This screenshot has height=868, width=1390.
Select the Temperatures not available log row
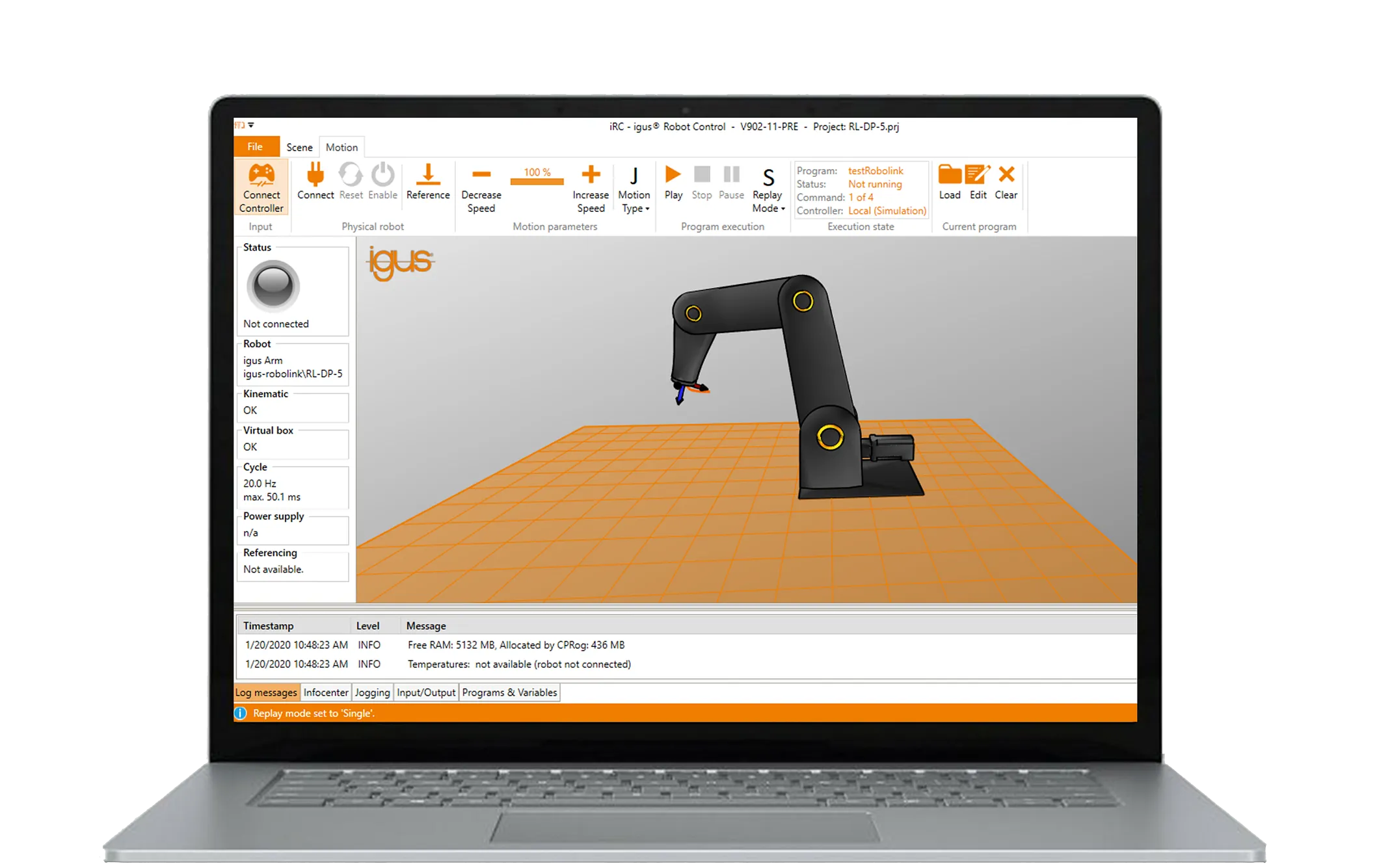point(686,664)
